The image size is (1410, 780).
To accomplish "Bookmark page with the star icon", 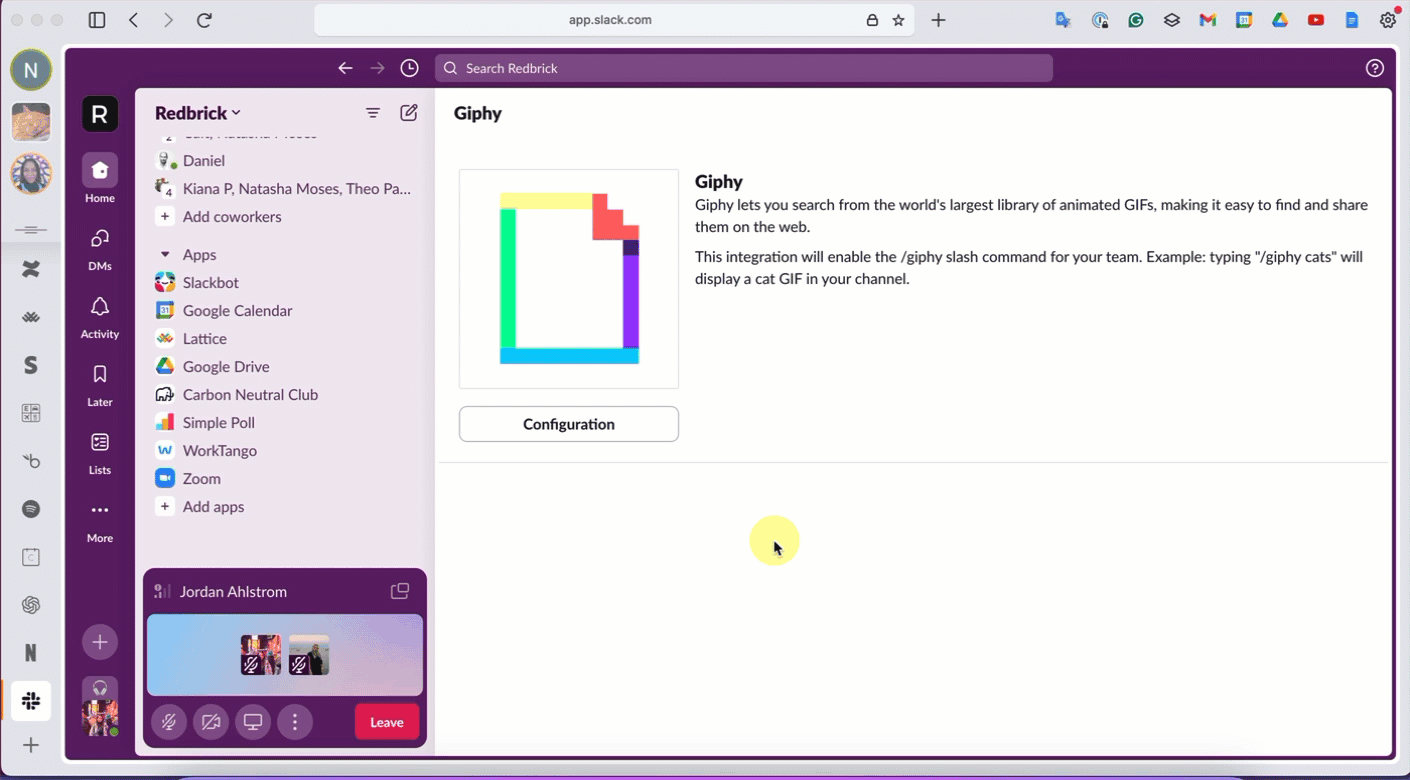I will pos(898,20).
